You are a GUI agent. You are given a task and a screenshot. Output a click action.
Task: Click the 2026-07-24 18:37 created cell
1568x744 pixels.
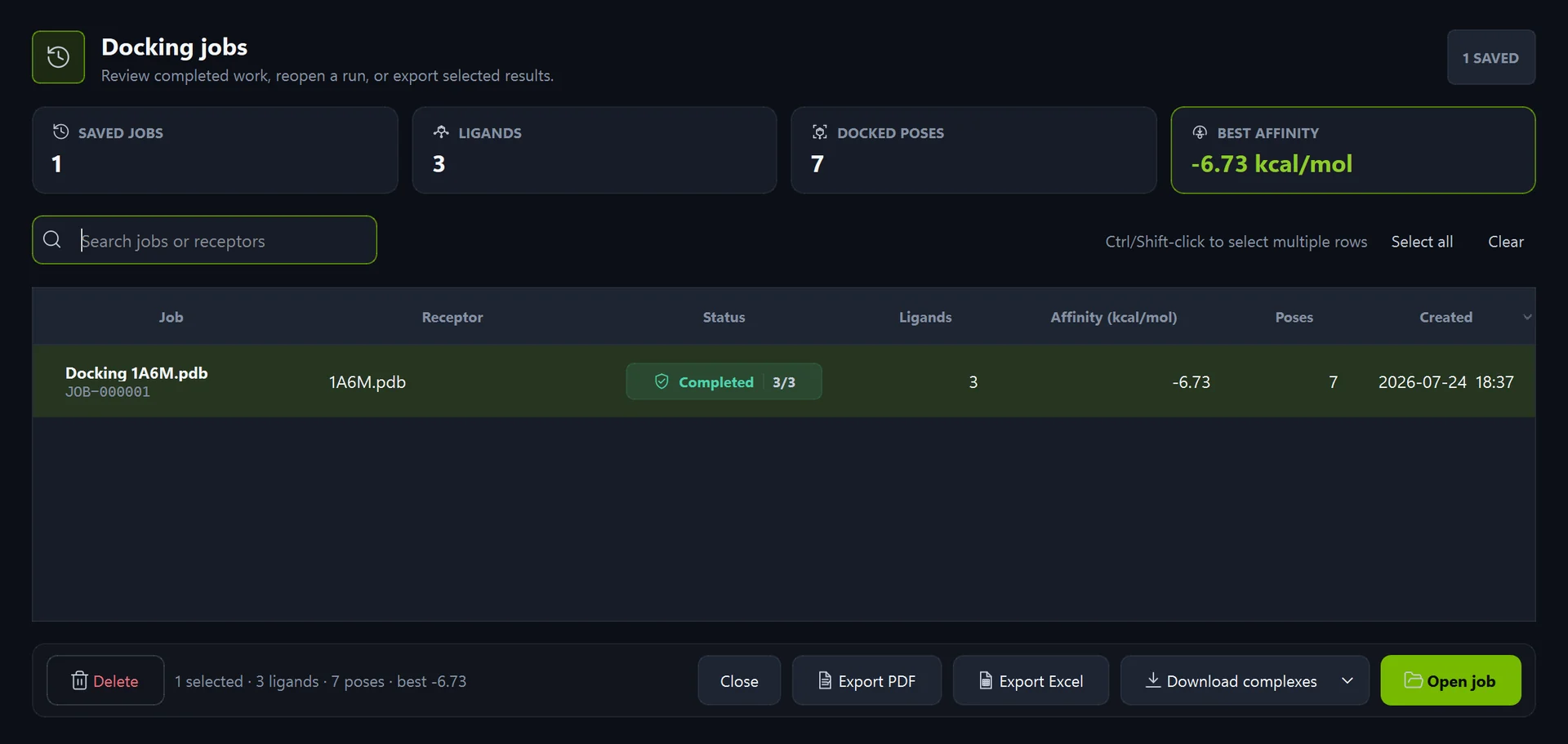click(1445, 382)
